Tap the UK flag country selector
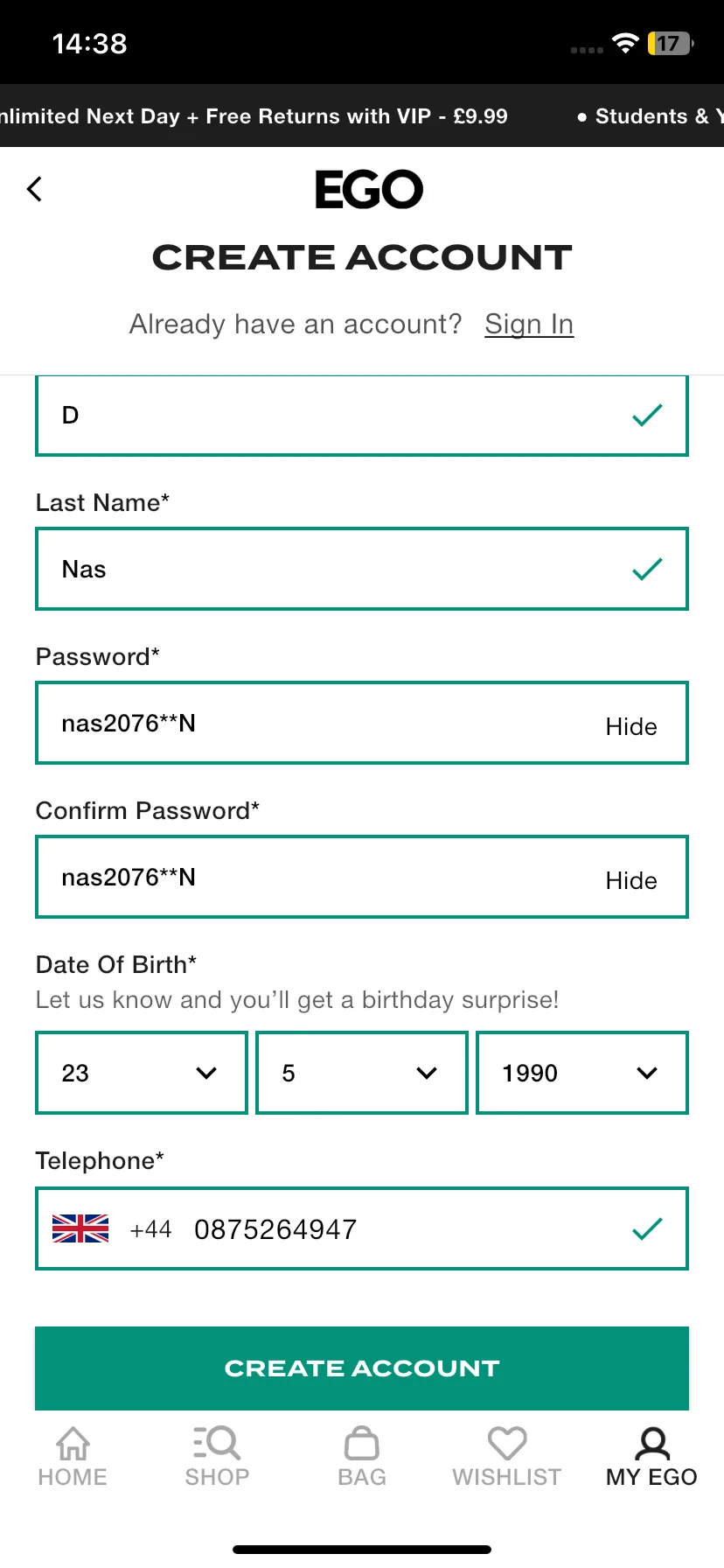The width and height of the screenshot is (724, 1568). point(80,1228)
